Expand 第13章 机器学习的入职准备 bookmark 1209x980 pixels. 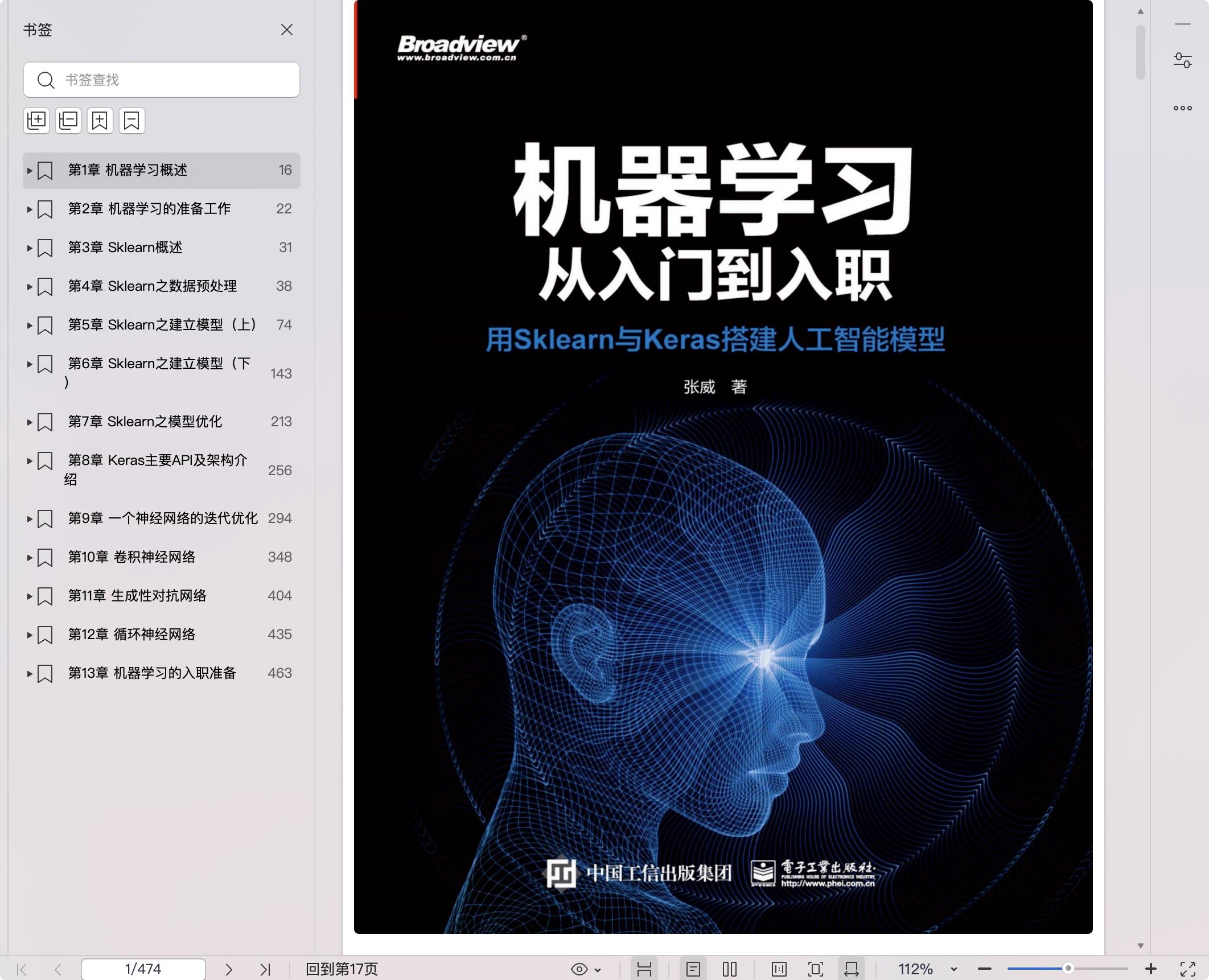pyautogui.click(x=30, y=673)
